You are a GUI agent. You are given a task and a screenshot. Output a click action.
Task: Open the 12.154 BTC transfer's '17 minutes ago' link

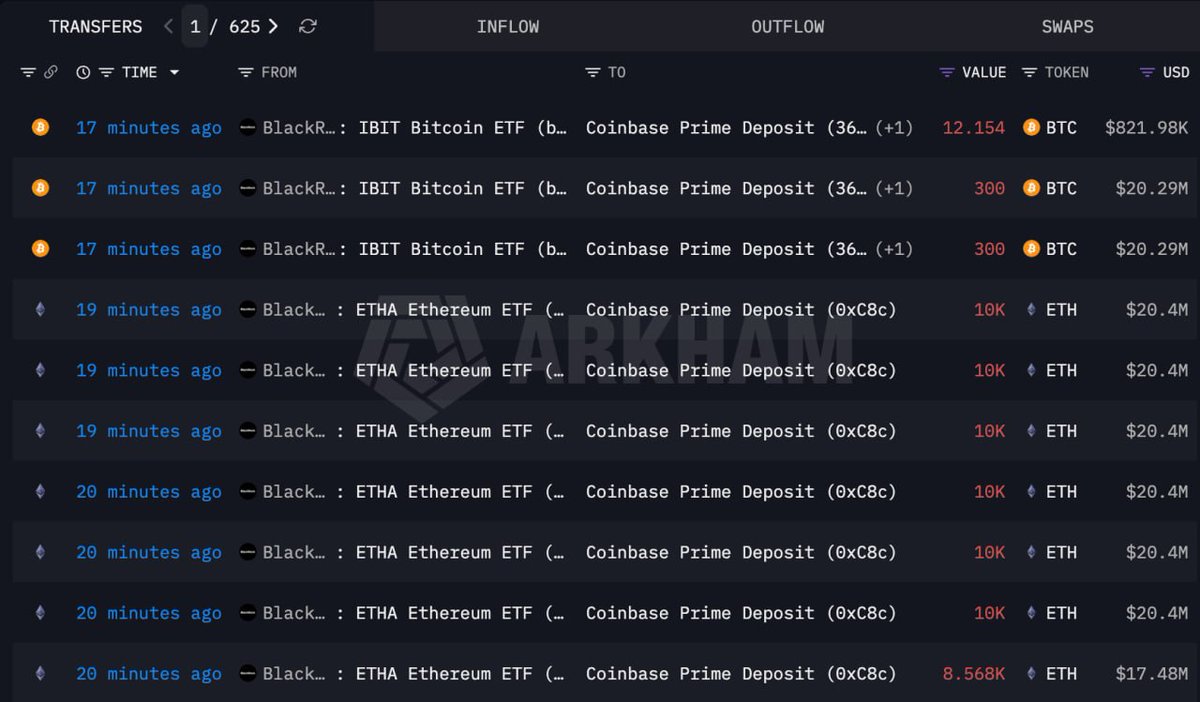click(149, 128)
